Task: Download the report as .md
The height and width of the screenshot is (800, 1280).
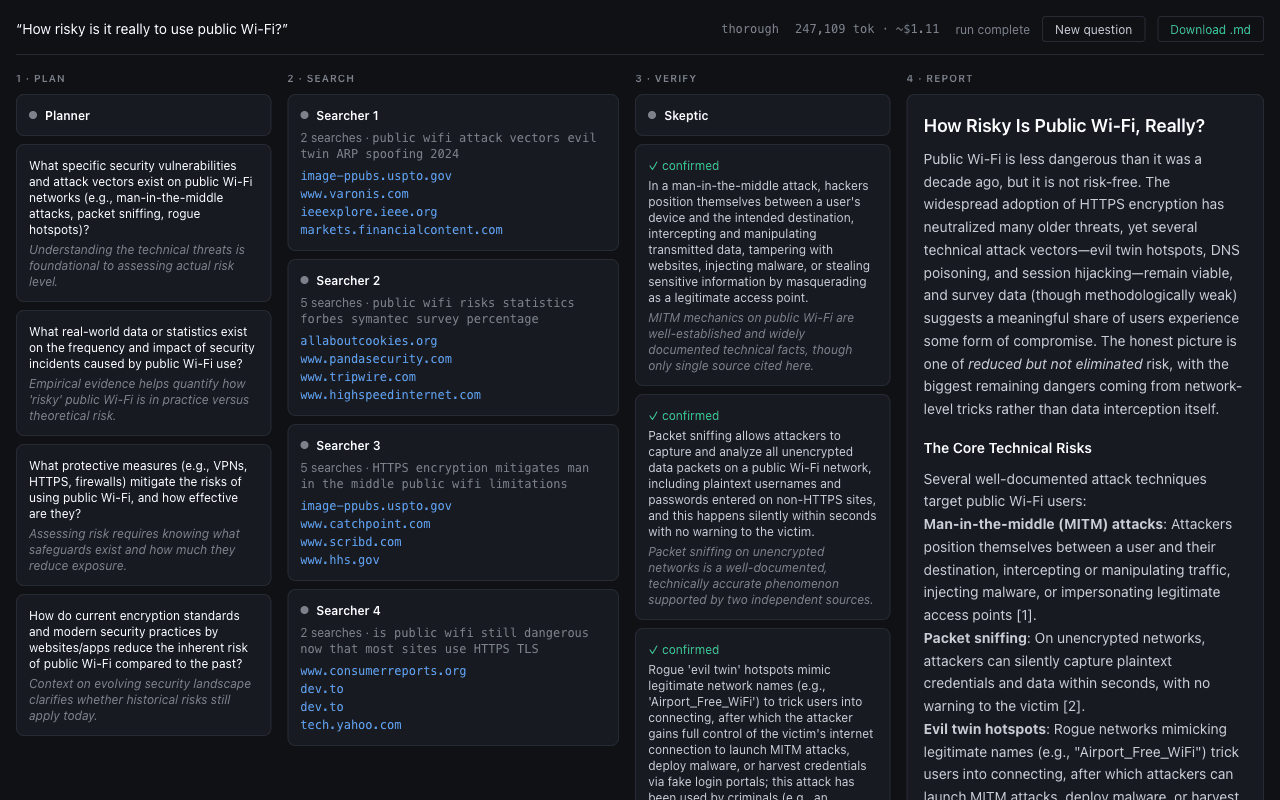Action: coord(1210,29)
